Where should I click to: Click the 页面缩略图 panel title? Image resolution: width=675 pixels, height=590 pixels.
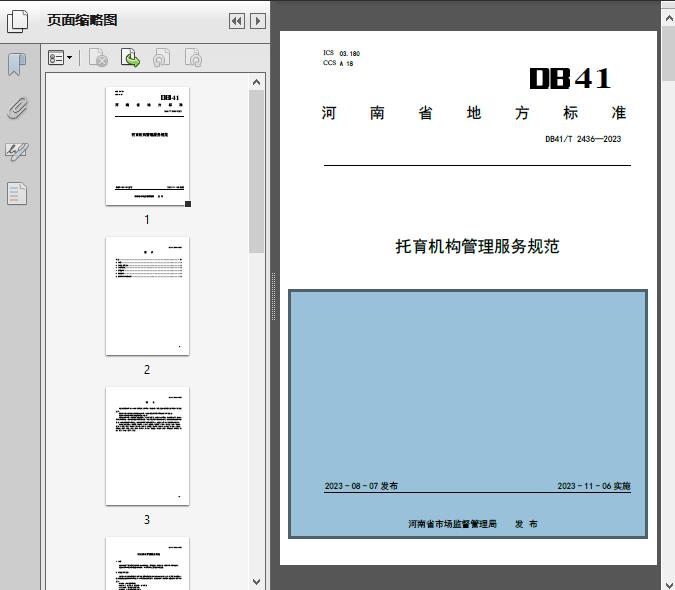82,20
